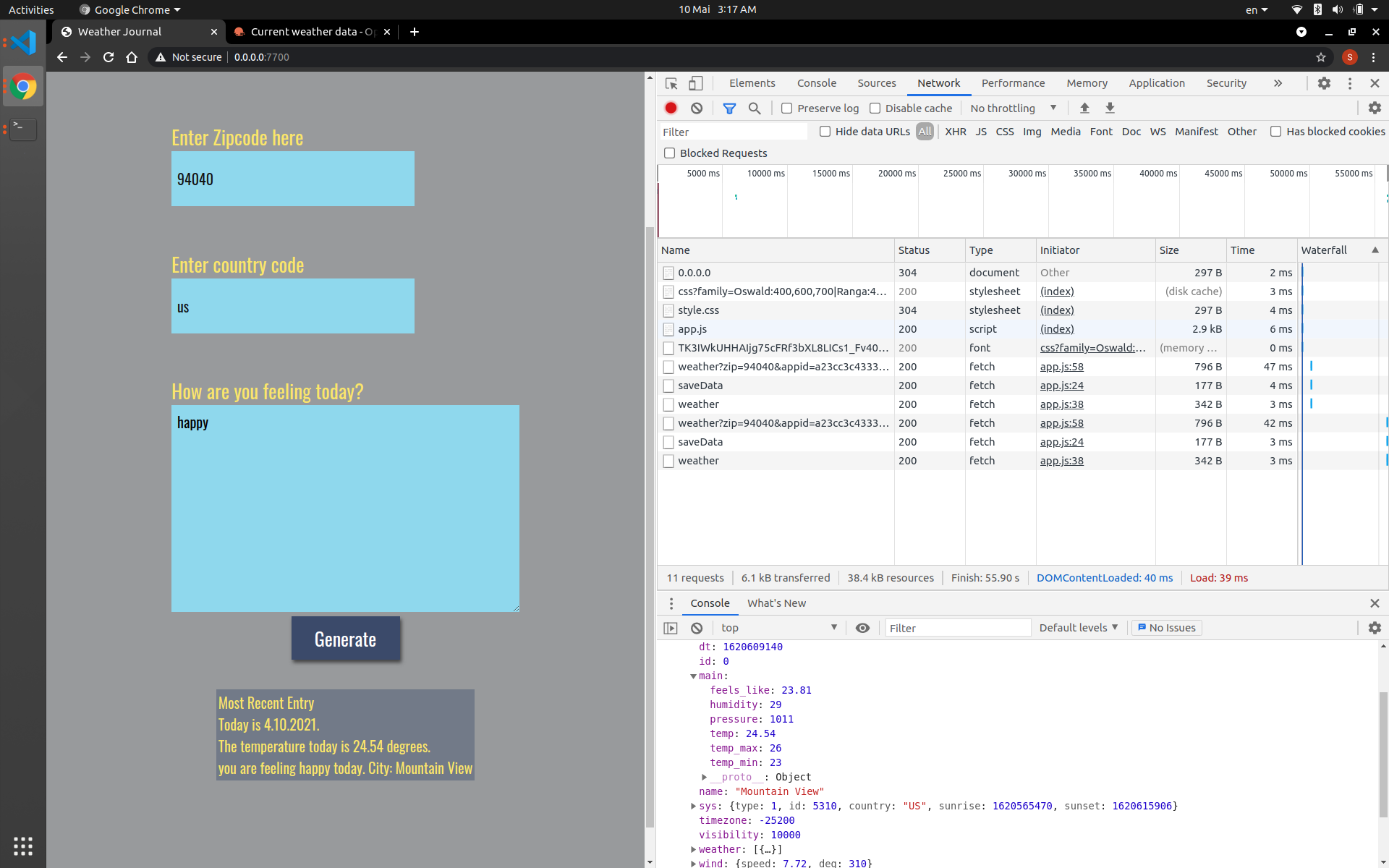The height and width of the screenshot is (868, 1389).
Task: Toggle the Preserve log checkbox
Action: tap(786, 108)
